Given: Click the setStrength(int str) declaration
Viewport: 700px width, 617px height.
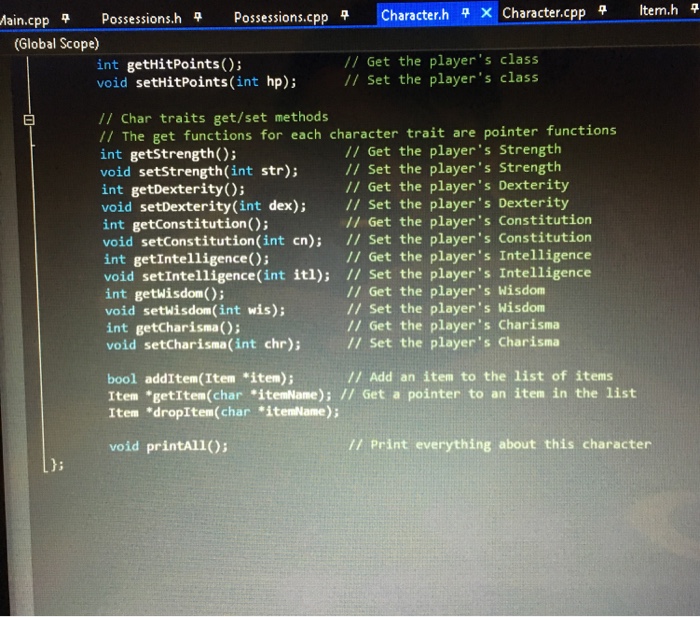Looking at the screenshot, I should (x=199, y=171).
